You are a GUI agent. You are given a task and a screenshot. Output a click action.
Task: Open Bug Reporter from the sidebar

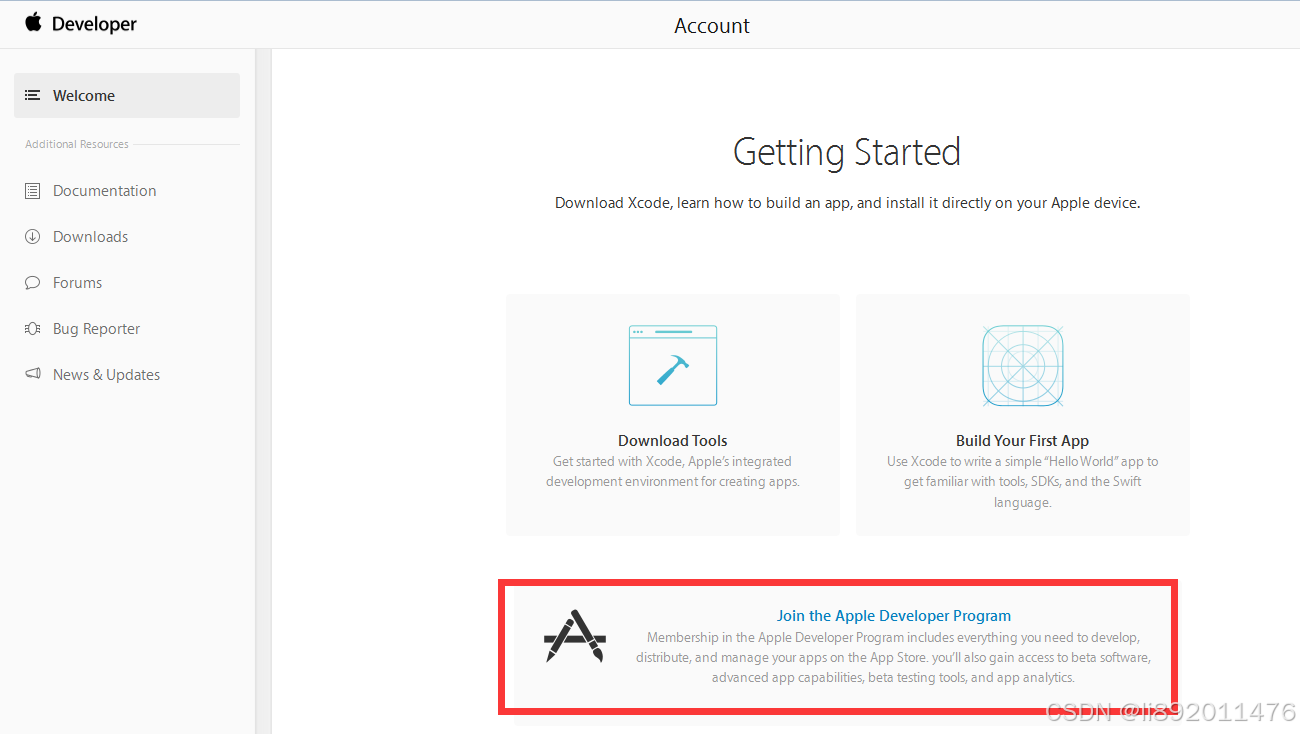click(x=96, y=329)
